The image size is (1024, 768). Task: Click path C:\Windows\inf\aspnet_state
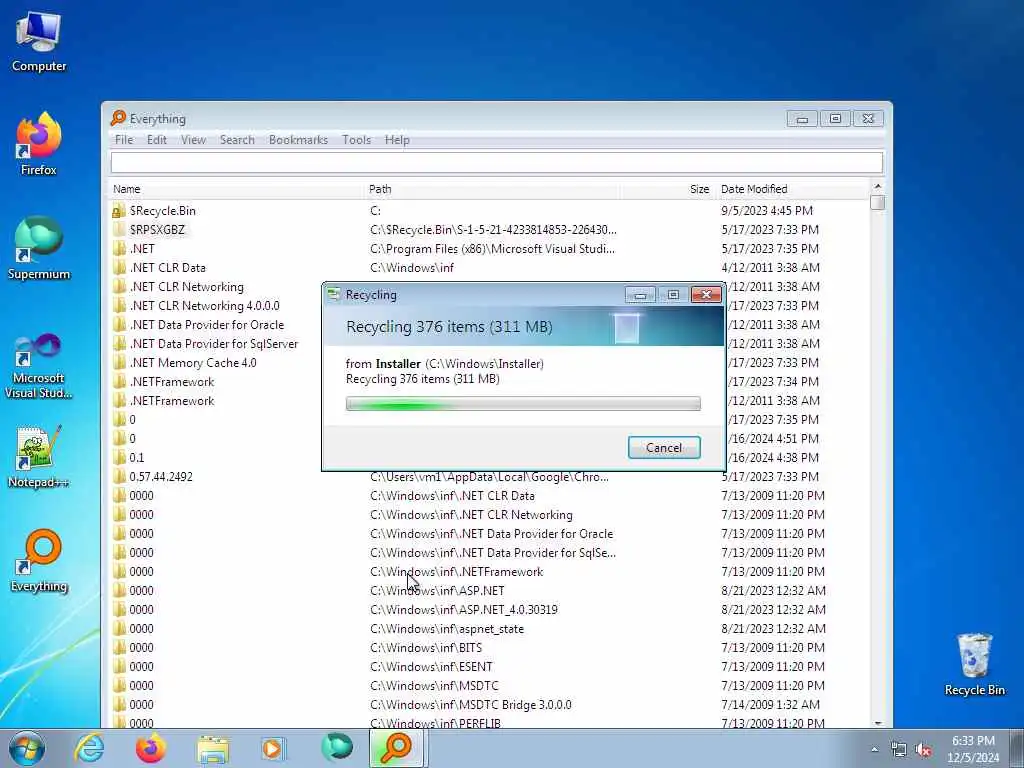447,629
